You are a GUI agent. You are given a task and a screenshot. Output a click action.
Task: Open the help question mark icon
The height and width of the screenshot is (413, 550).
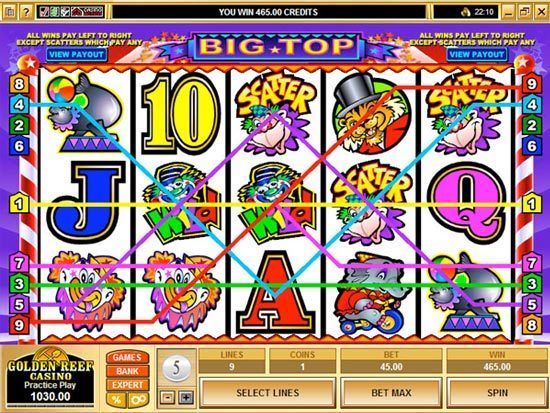tap(26, 12)
